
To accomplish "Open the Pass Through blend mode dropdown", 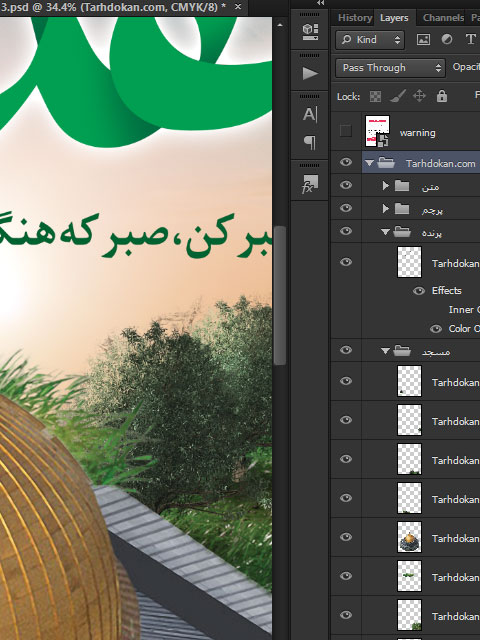I will coord(389,67).
